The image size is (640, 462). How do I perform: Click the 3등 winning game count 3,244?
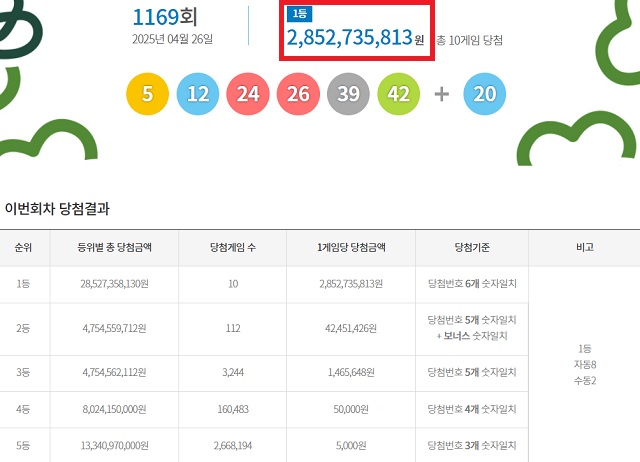coord(232,371)
